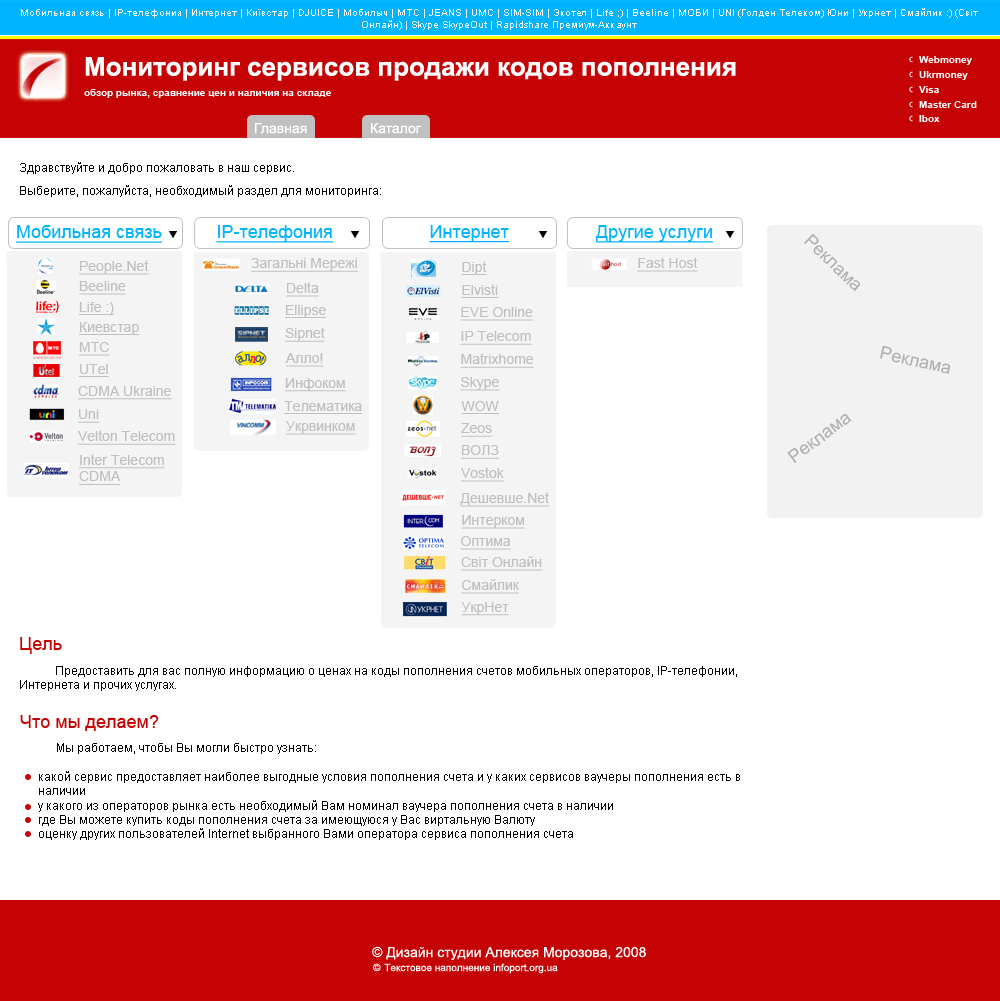
Task: Open the Другие услуги heading link
Action: (654, 232)
